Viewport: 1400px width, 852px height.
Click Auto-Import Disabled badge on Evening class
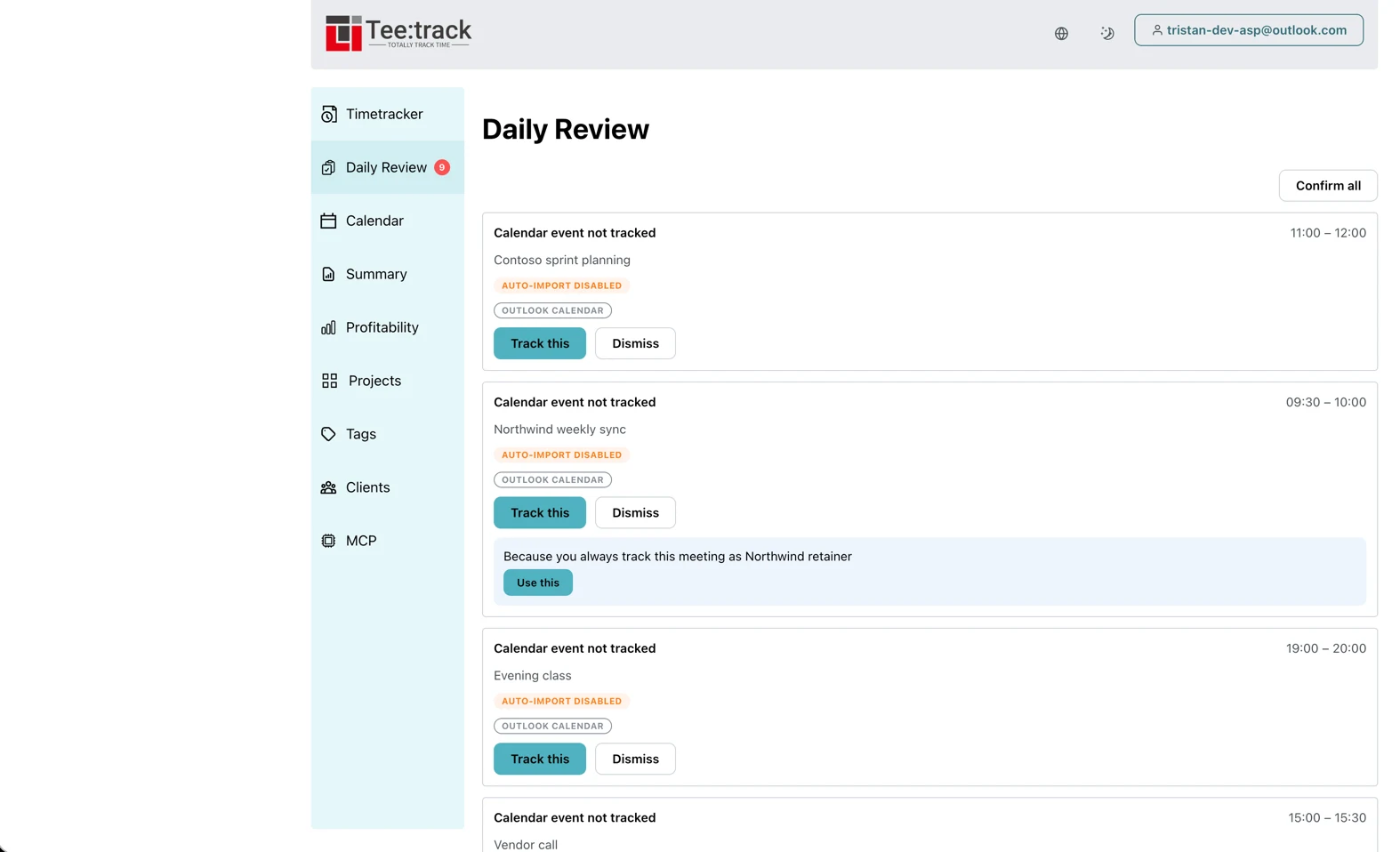pos(562,701)
